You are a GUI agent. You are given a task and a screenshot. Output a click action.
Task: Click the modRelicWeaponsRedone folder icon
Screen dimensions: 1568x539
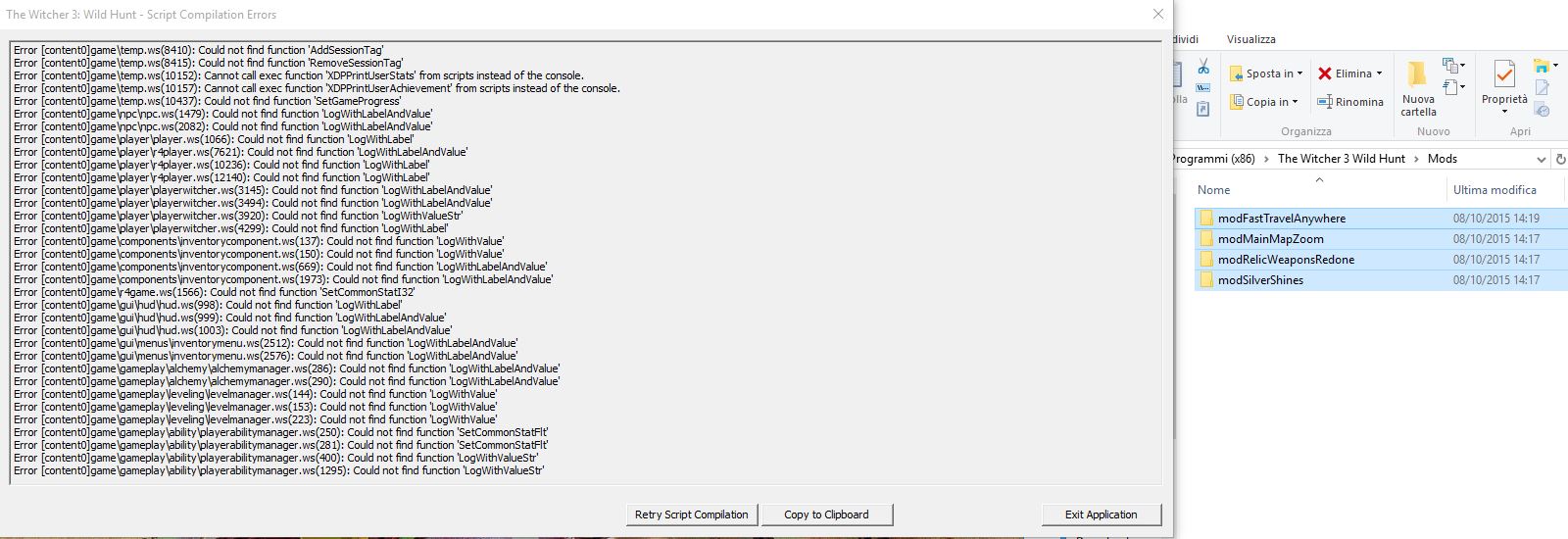click(x=1206, y=260)
